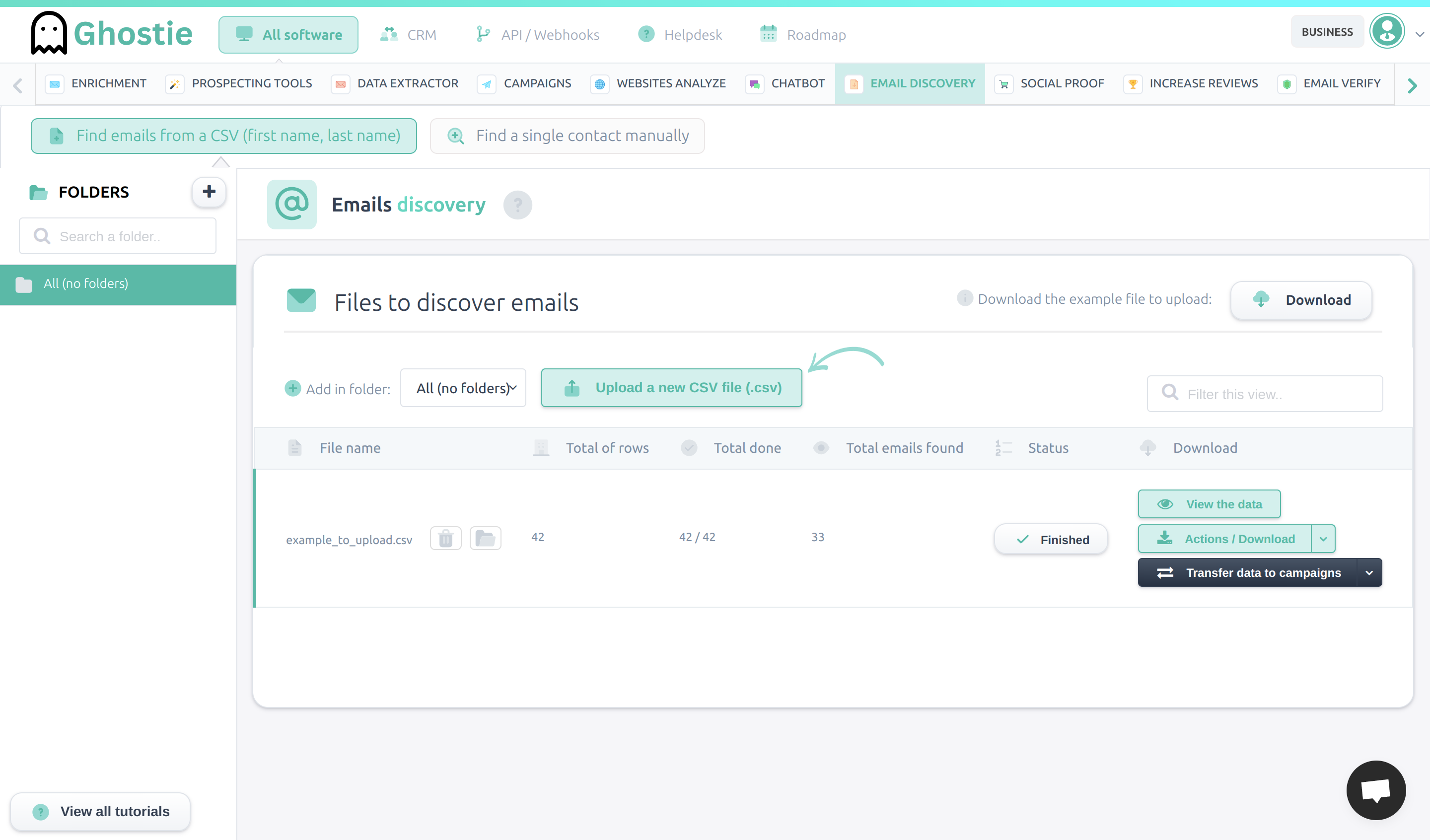Click the Ghostie ghost logo
This screenshot has width=1430, height=840.
[x=49, y=33]
